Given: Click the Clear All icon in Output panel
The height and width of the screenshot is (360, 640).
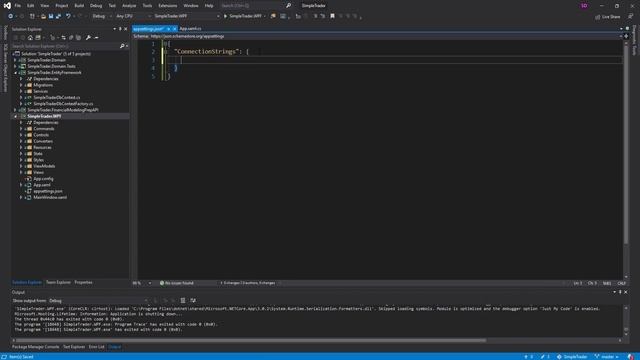Looking at the screenshot, I should tap(183, 300).
